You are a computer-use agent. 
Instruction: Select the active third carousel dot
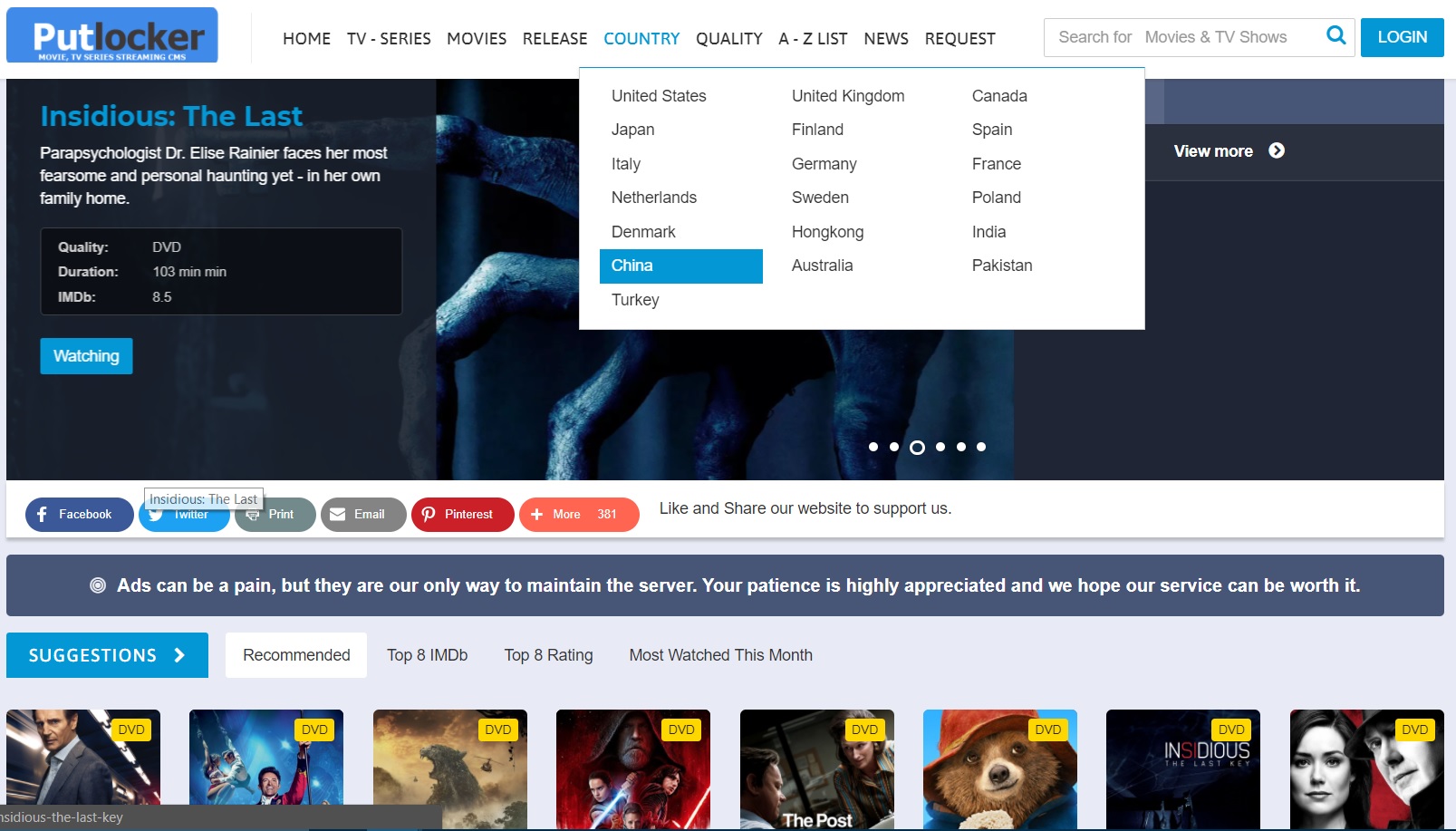click(917, 448)
